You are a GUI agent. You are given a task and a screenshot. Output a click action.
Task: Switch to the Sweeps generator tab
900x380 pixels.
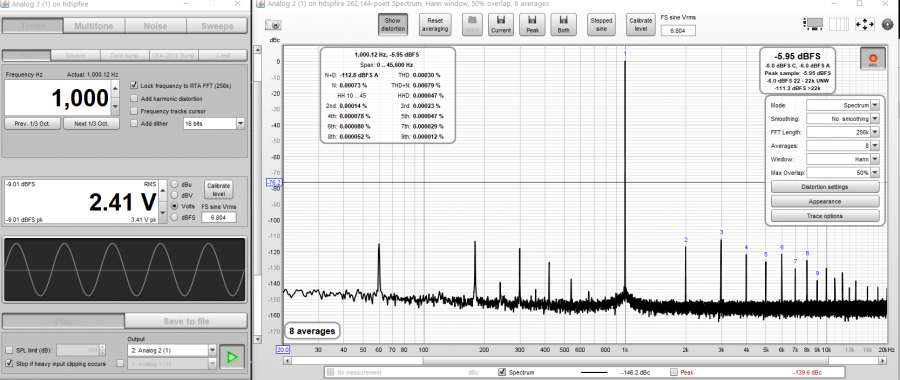click(217, 26)
